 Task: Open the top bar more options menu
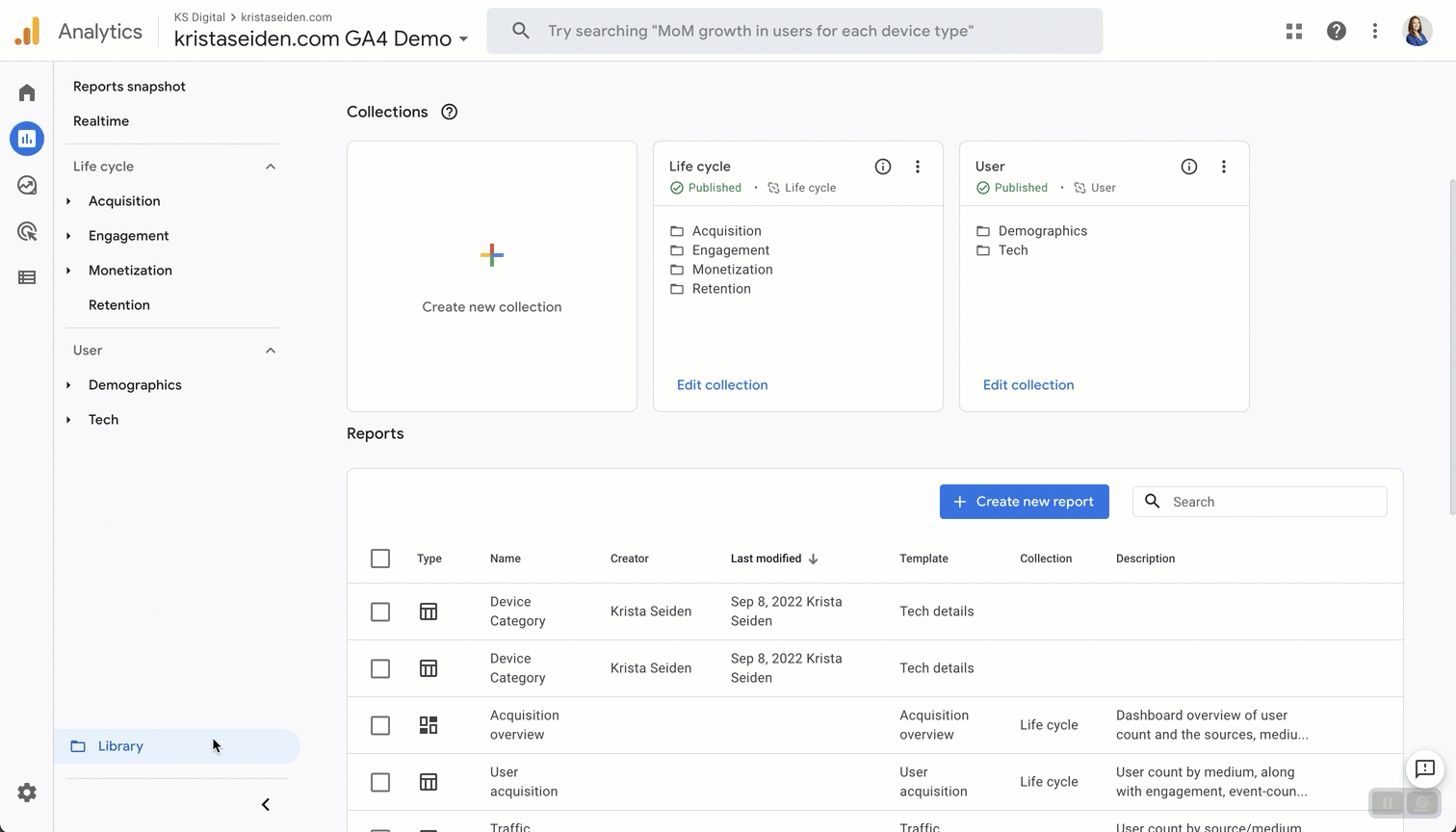click(1375, 31)
